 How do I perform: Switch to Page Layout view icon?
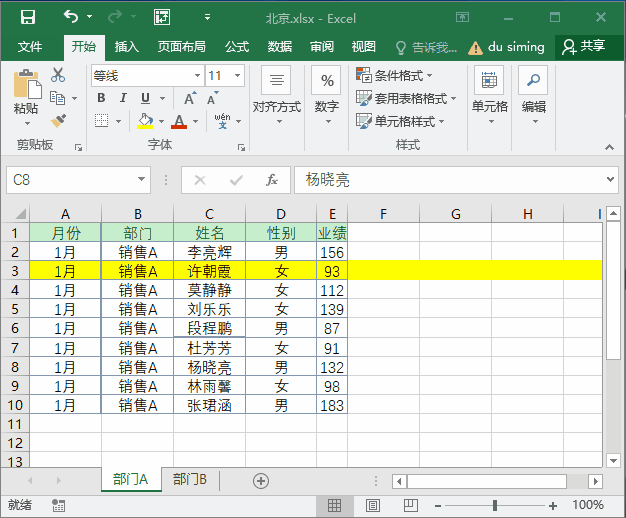coord(372,506)
